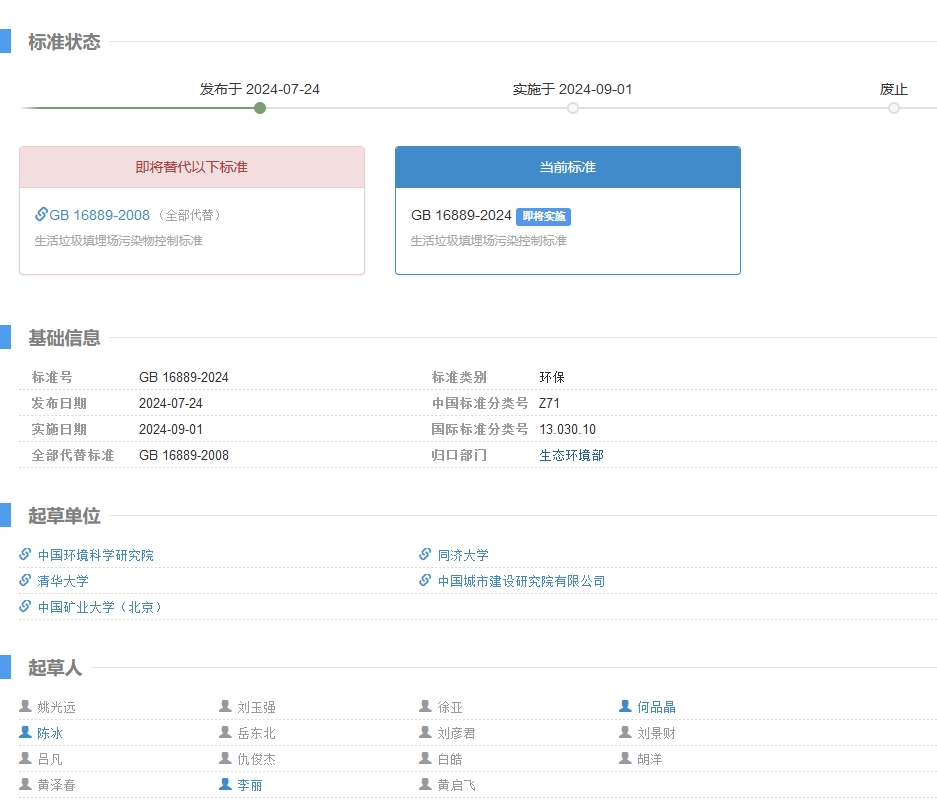The height and width of the screenshot is (812, 937).
Task: Click the 实施于 2024-09-01 timeline marker
Action: [572, 108]
